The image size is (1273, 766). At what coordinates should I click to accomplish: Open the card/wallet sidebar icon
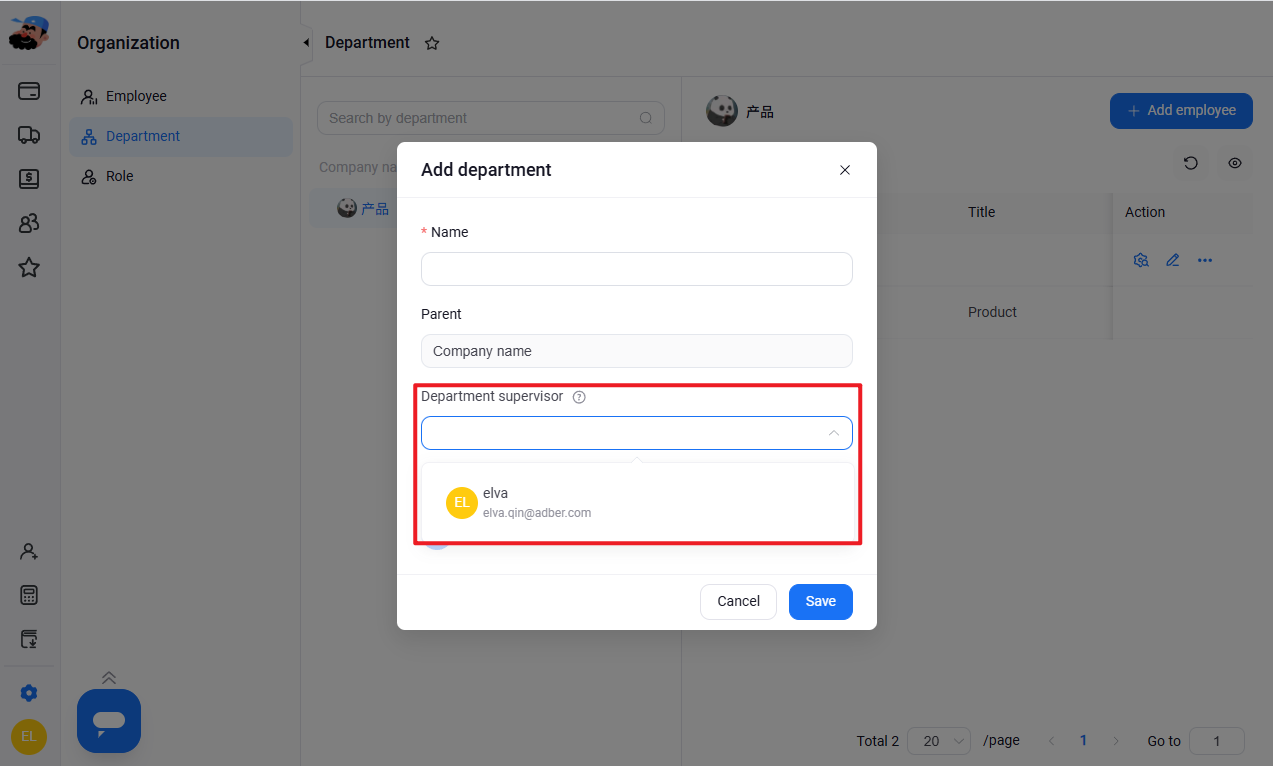[x=29, y=91]
